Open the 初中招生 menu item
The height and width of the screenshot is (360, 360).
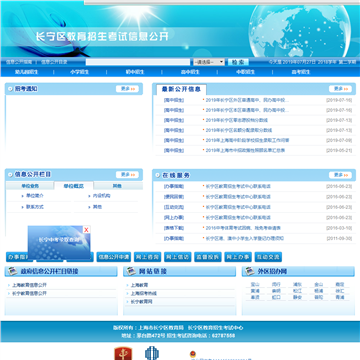pos(135,72)
